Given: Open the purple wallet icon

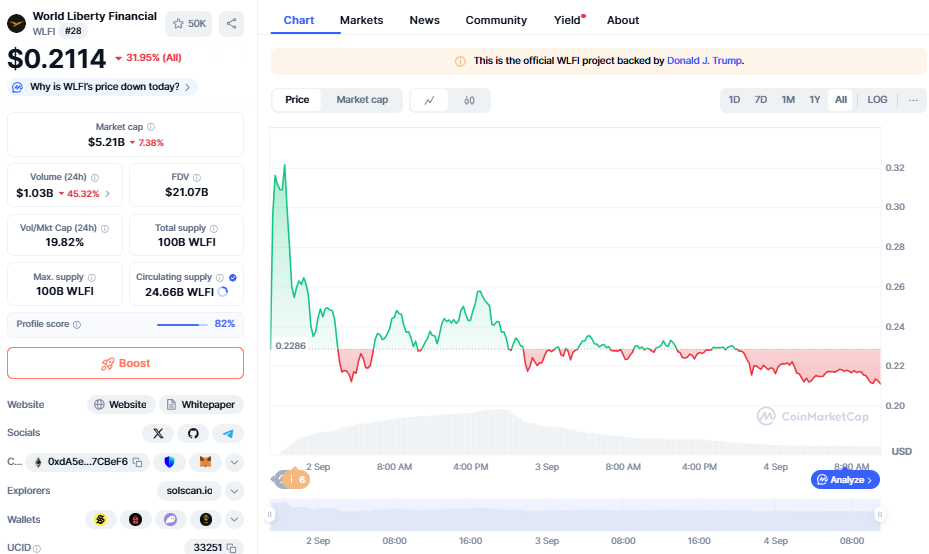Looking at the screenshot, I should (171, 520).
